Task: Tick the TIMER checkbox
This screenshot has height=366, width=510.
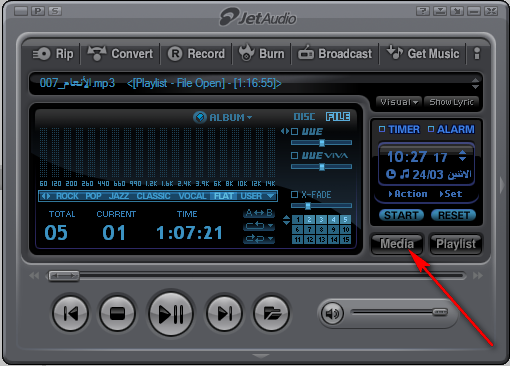Action: pos(382,129)
